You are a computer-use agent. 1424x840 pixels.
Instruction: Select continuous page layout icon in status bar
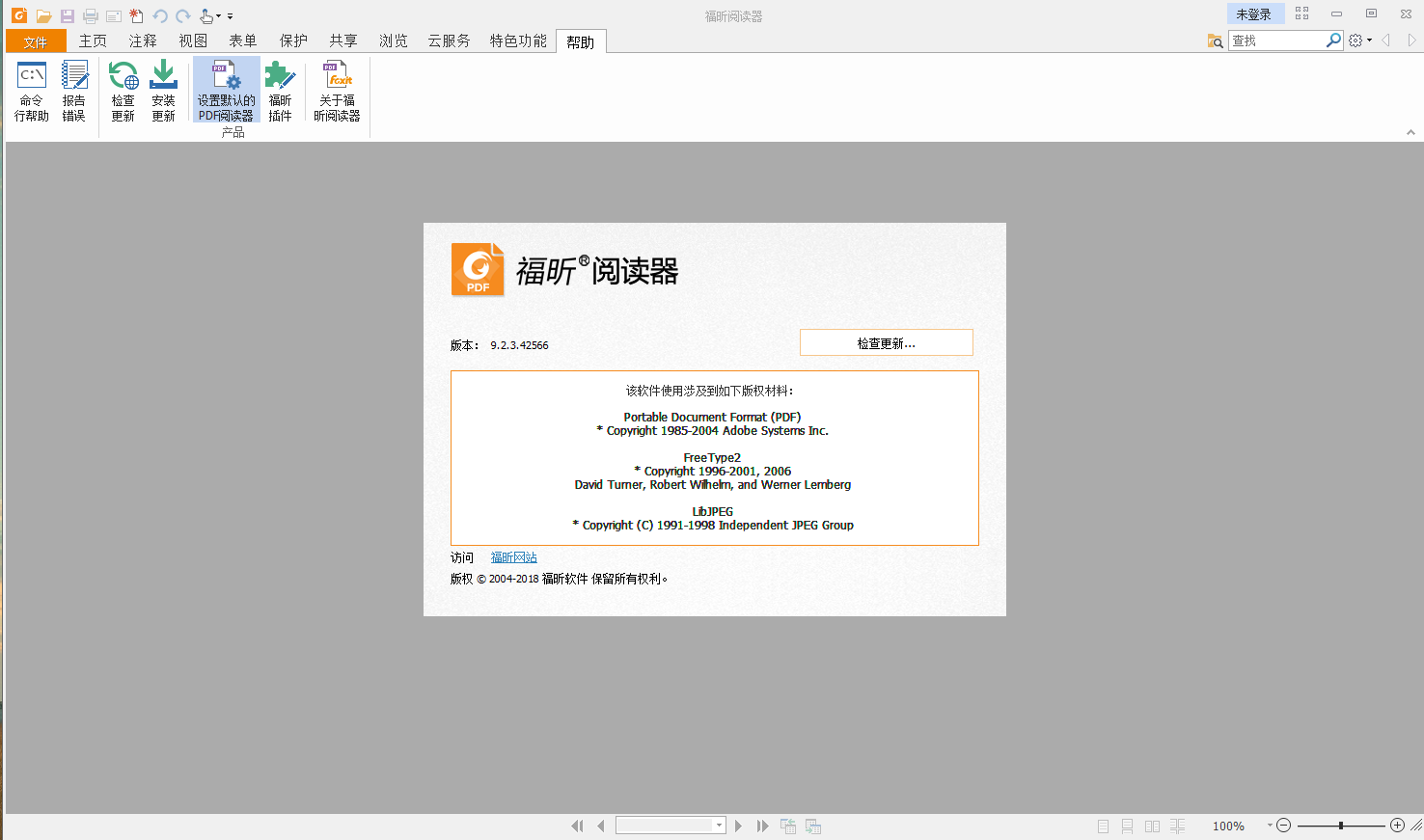click(1127, 826)
